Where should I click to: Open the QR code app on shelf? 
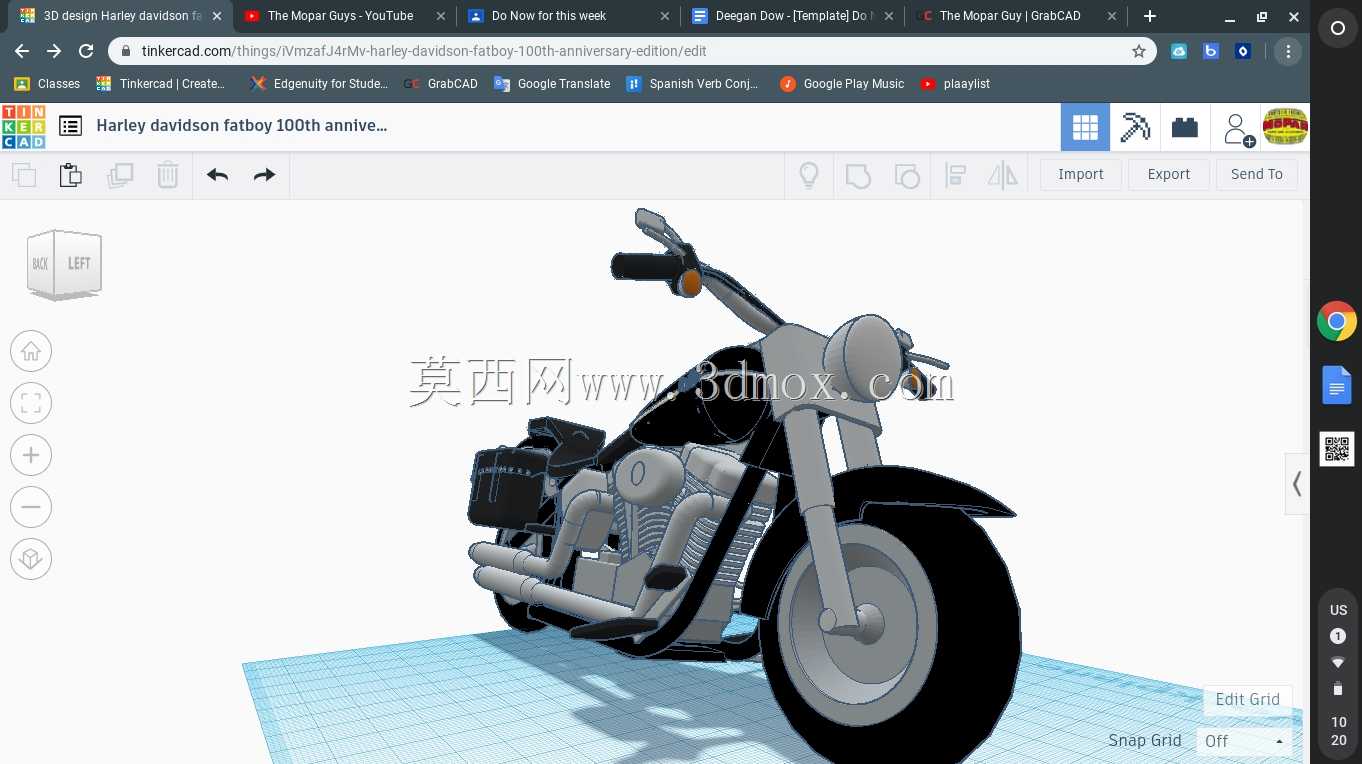tap(1337, 449)
